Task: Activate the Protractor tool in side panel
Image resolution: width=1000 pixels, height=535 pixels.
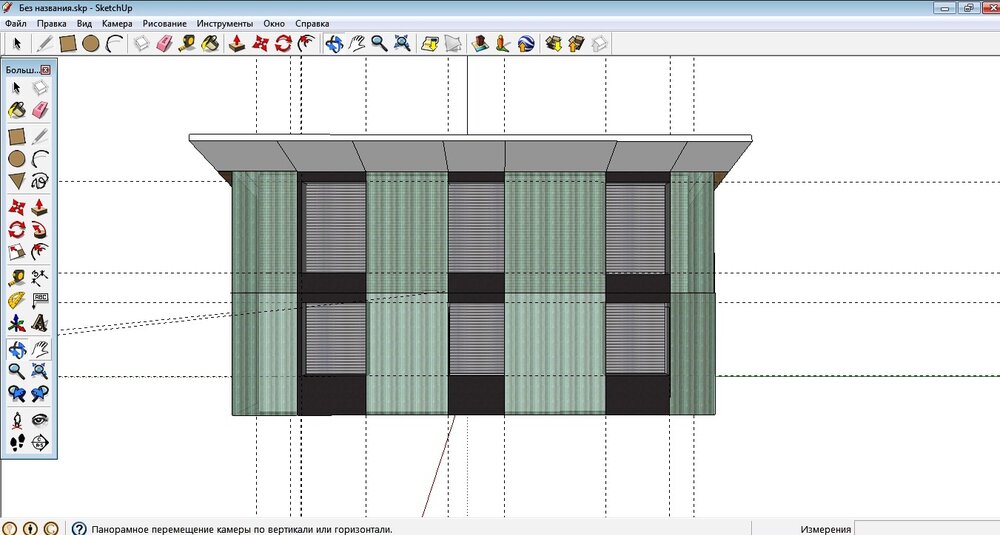Action: (17, 300)
